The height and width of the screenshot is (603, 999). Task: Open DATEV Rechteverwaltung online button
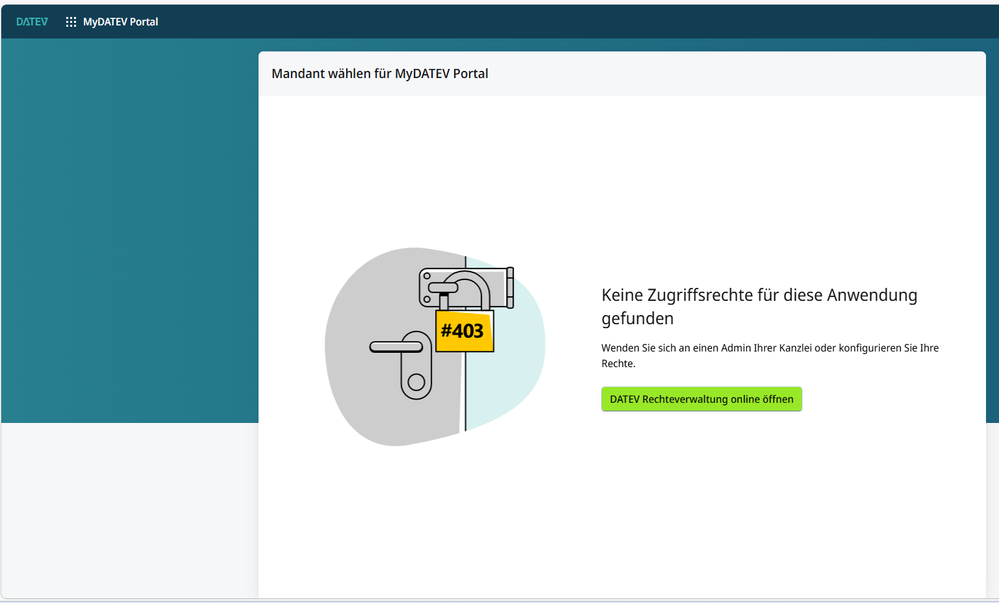click(701, 399)
